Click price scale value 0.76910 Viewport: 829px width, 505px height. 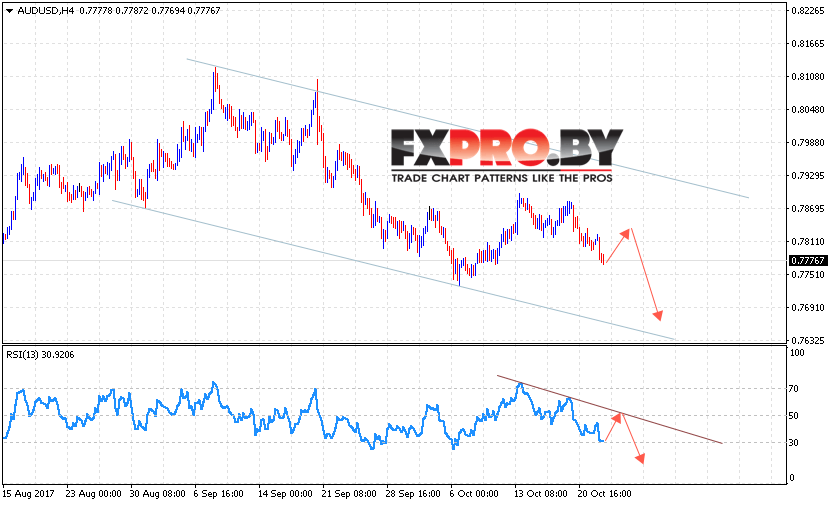point(808,308)
